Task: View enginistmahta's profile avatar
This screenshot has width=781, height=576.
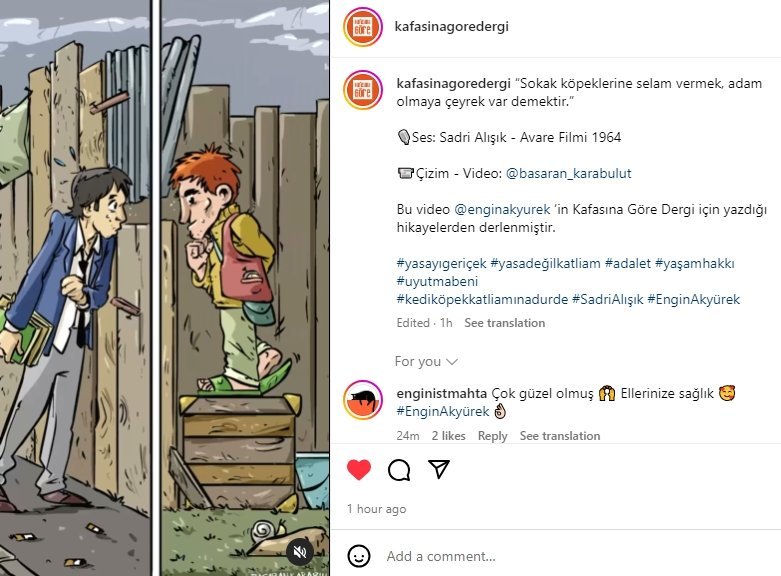Action: coord(363,400)
